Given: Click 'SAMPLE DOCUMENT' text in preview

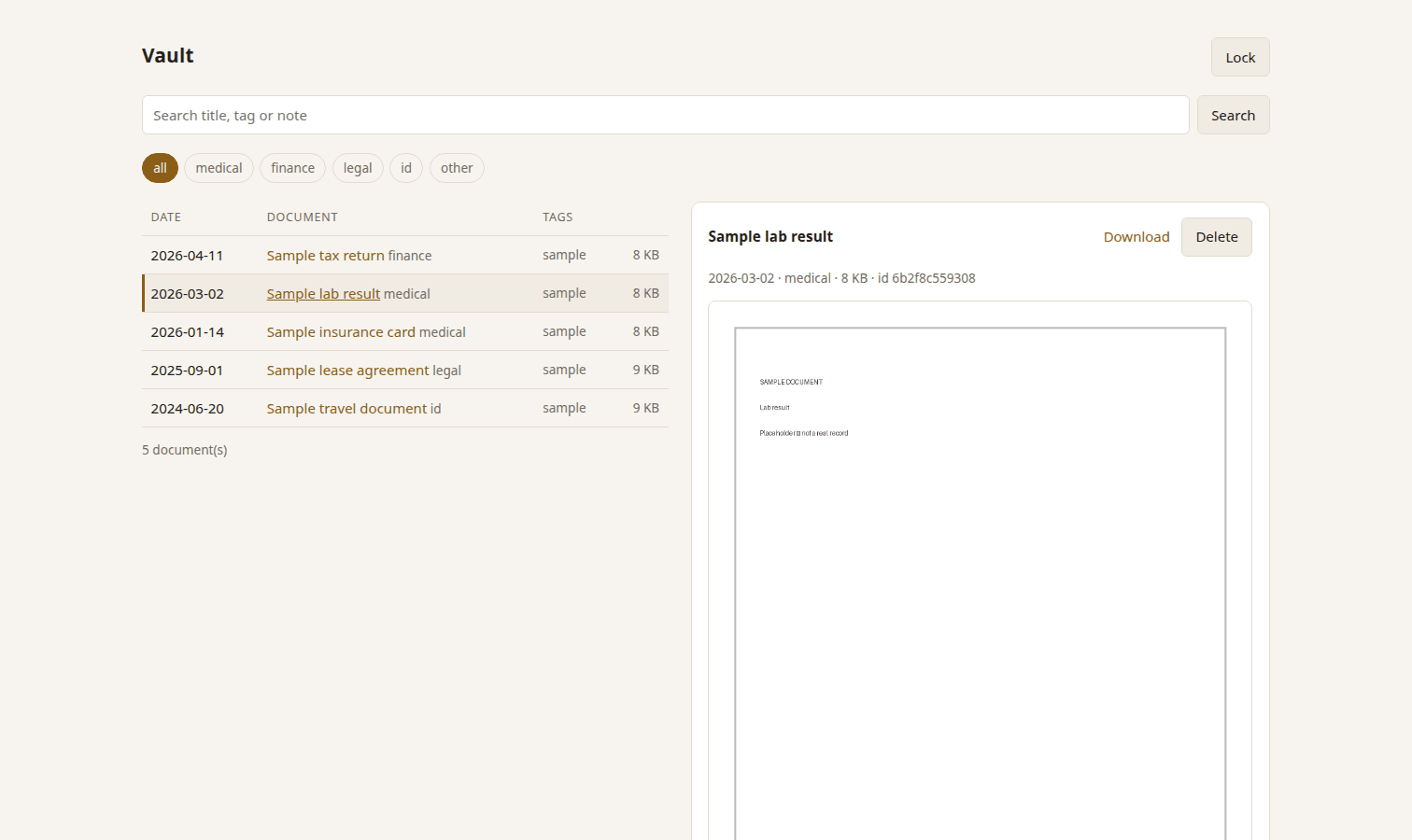Looking at the screenshot, I should (791, 382).
